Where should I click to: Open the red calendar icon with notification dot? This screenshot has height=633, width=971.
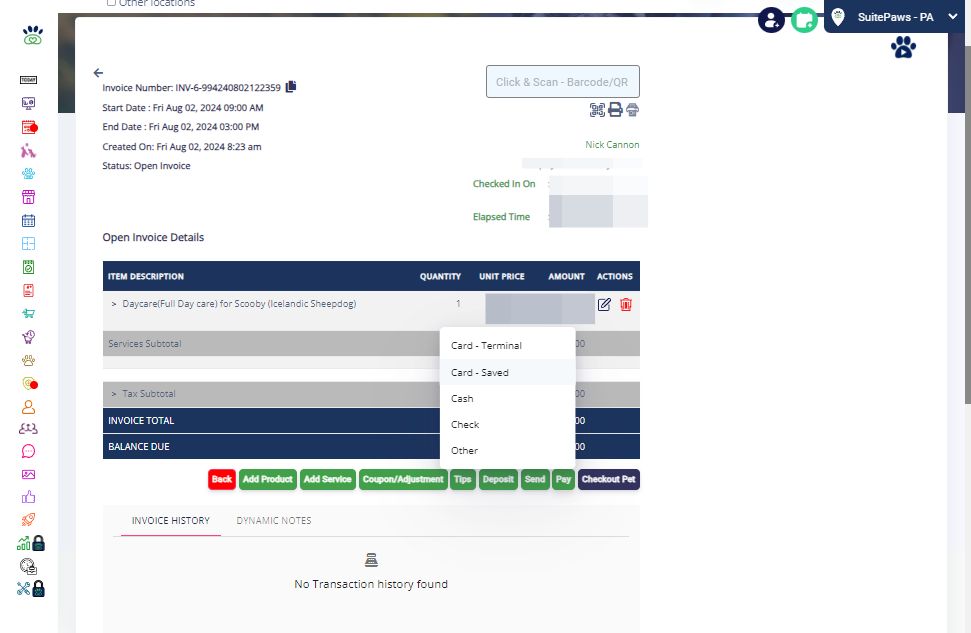tap(29, 127)
